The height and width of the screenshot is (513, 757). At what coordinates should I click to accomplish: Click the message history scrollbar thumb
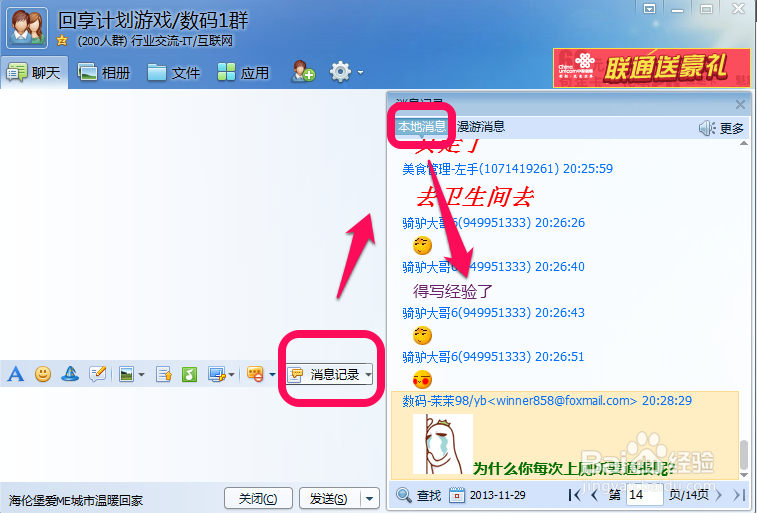(744, 454)
